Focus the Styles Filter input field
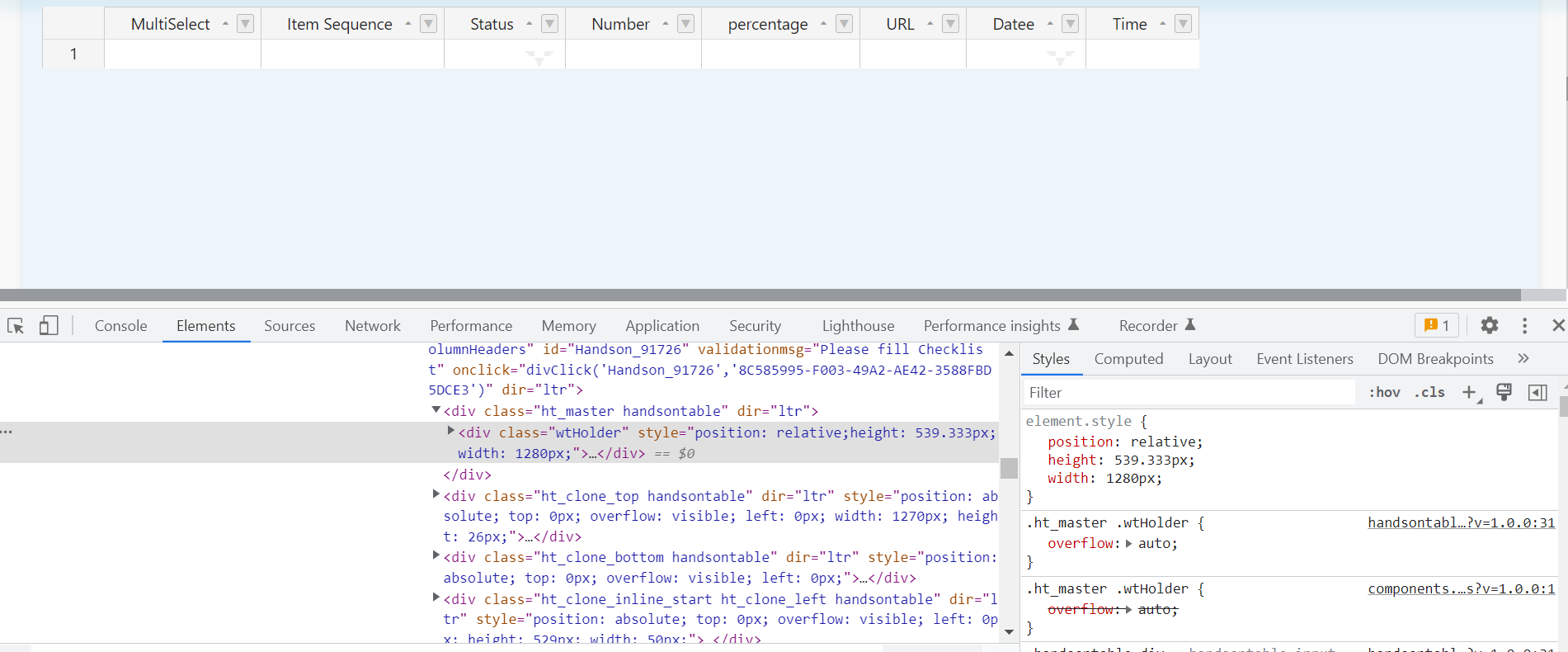Screen dimensions: 1568x652 point(1189,393)
